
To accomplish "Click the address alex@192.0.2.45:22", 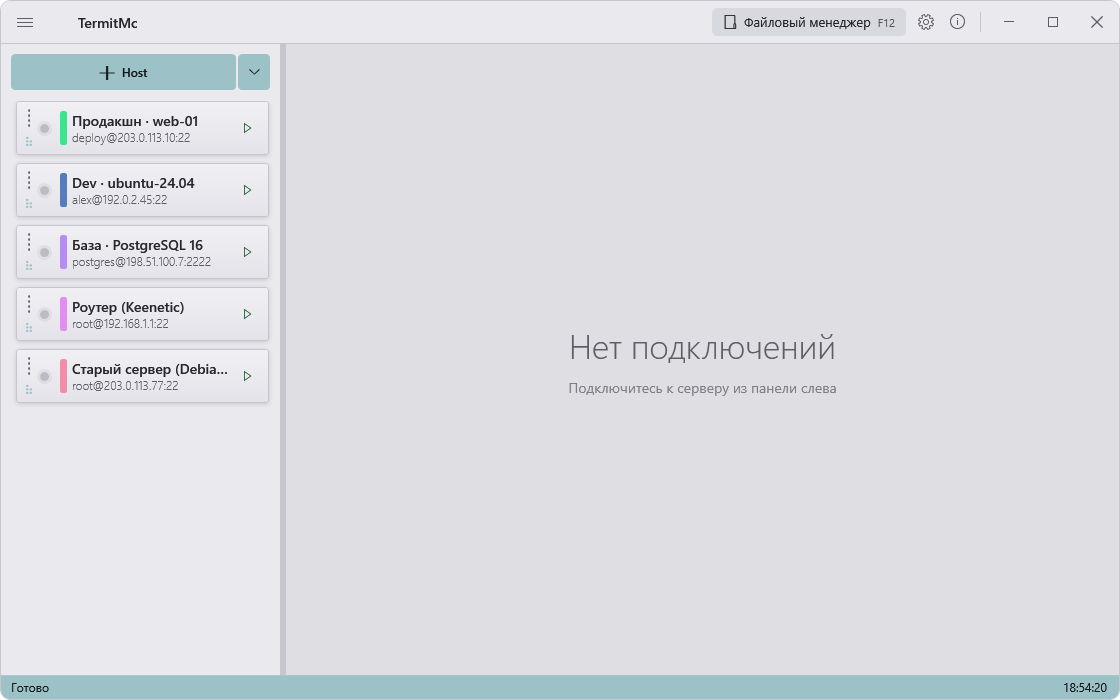I will click(x=119, y=200).
